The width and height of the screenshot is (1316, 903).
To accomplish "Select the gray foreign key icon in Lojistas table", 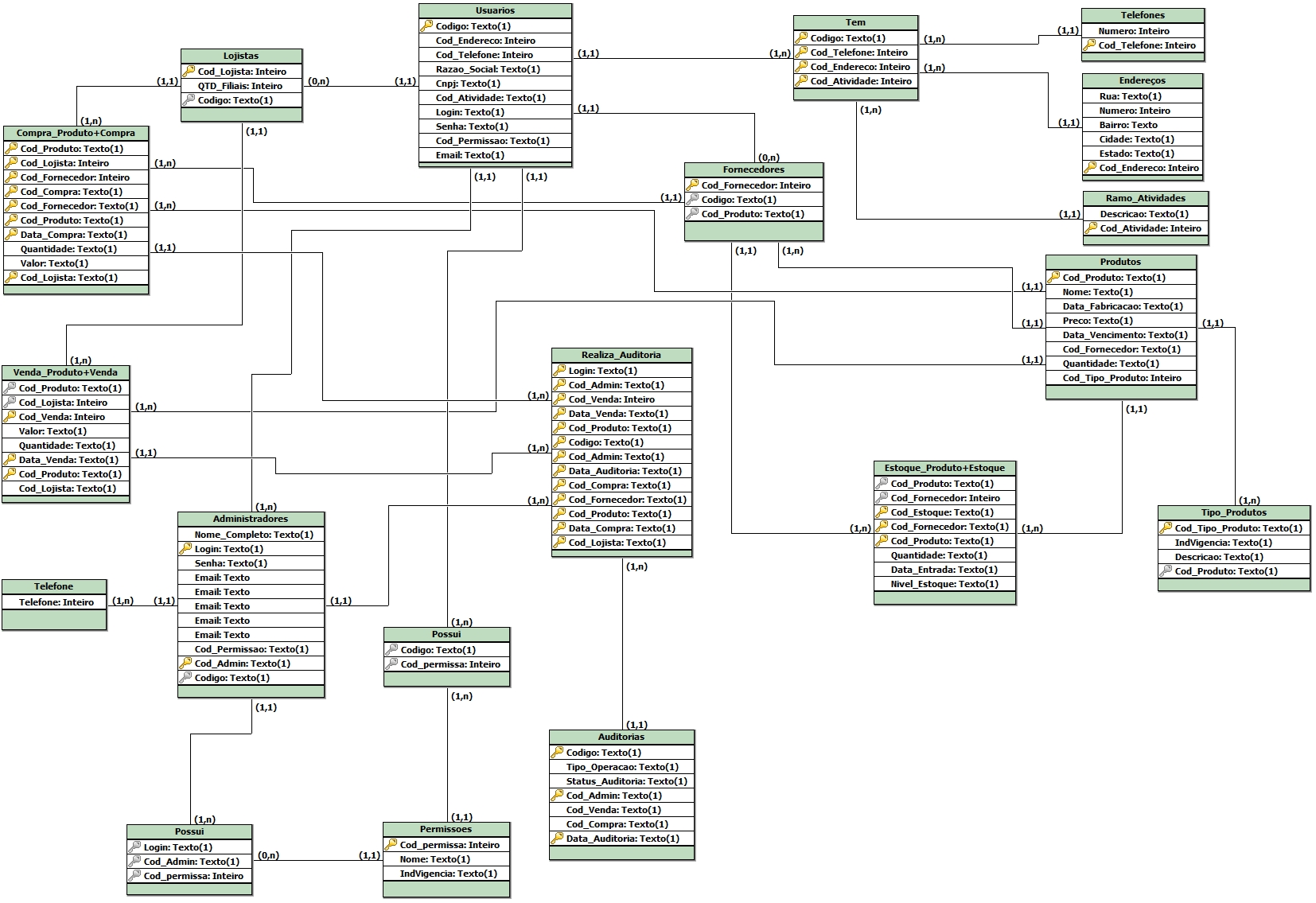I will (189, 100).
